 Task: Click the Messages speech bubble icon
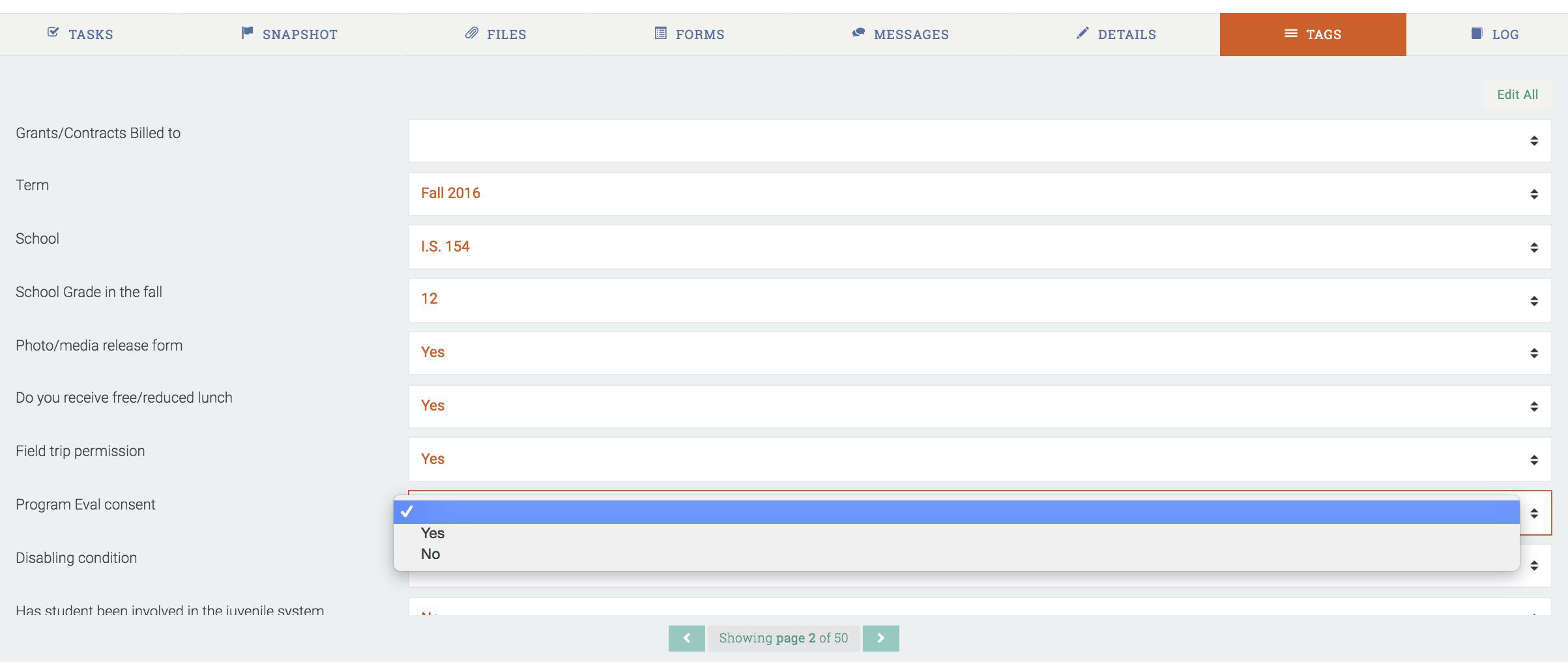coord(858,33)
